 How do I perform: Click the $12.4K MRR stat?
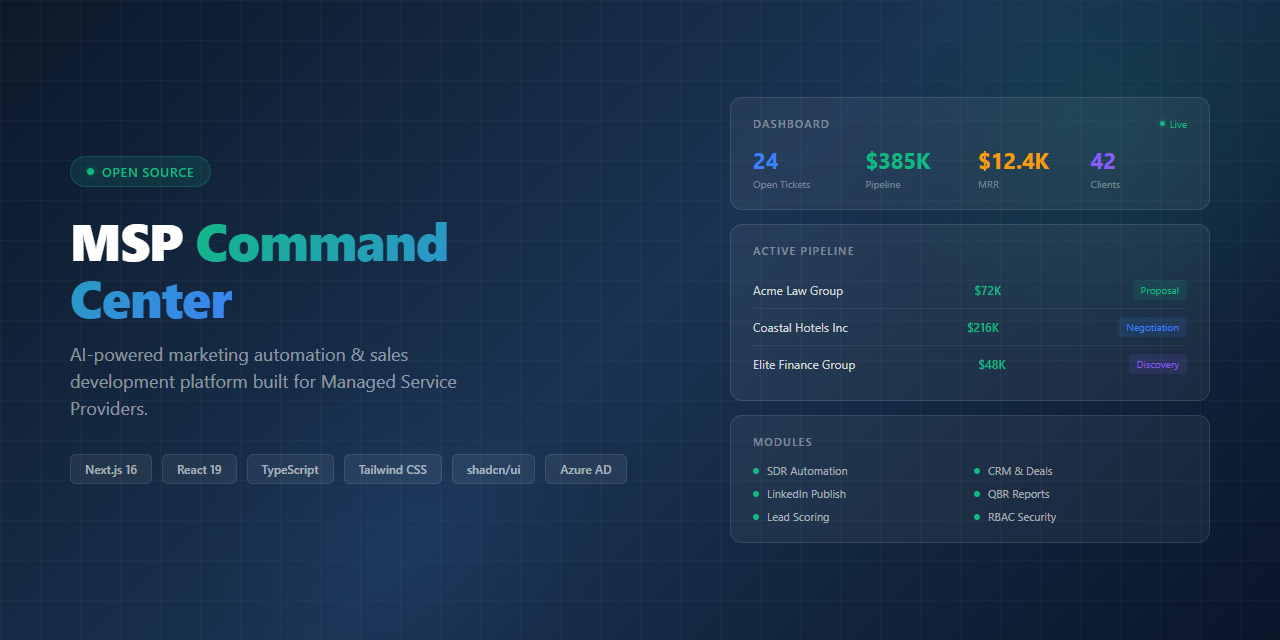[x=1014, y=170]
